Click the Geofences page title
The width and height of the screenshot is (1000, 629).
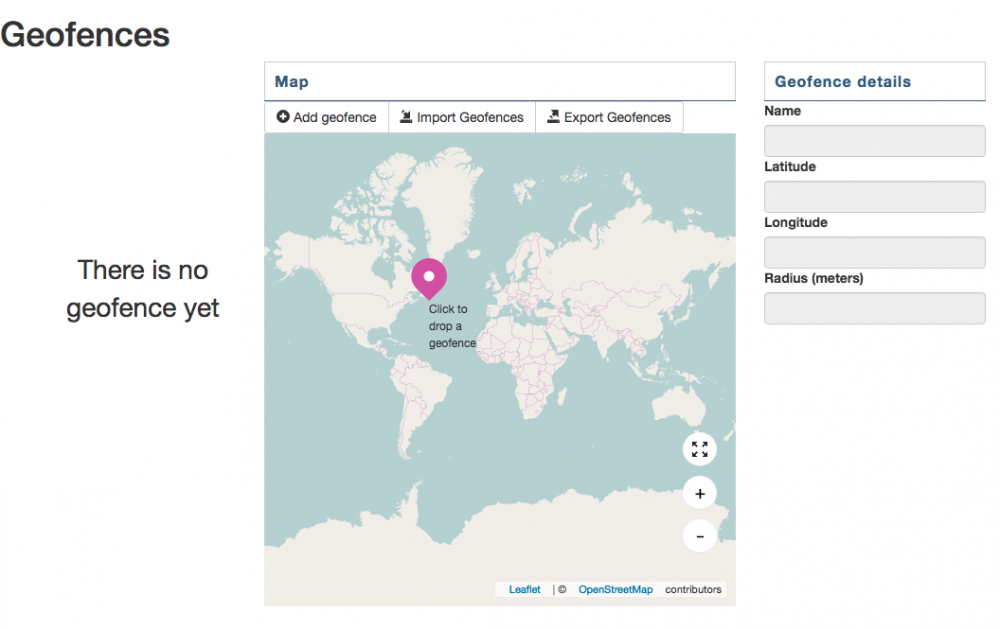[85, 34]
